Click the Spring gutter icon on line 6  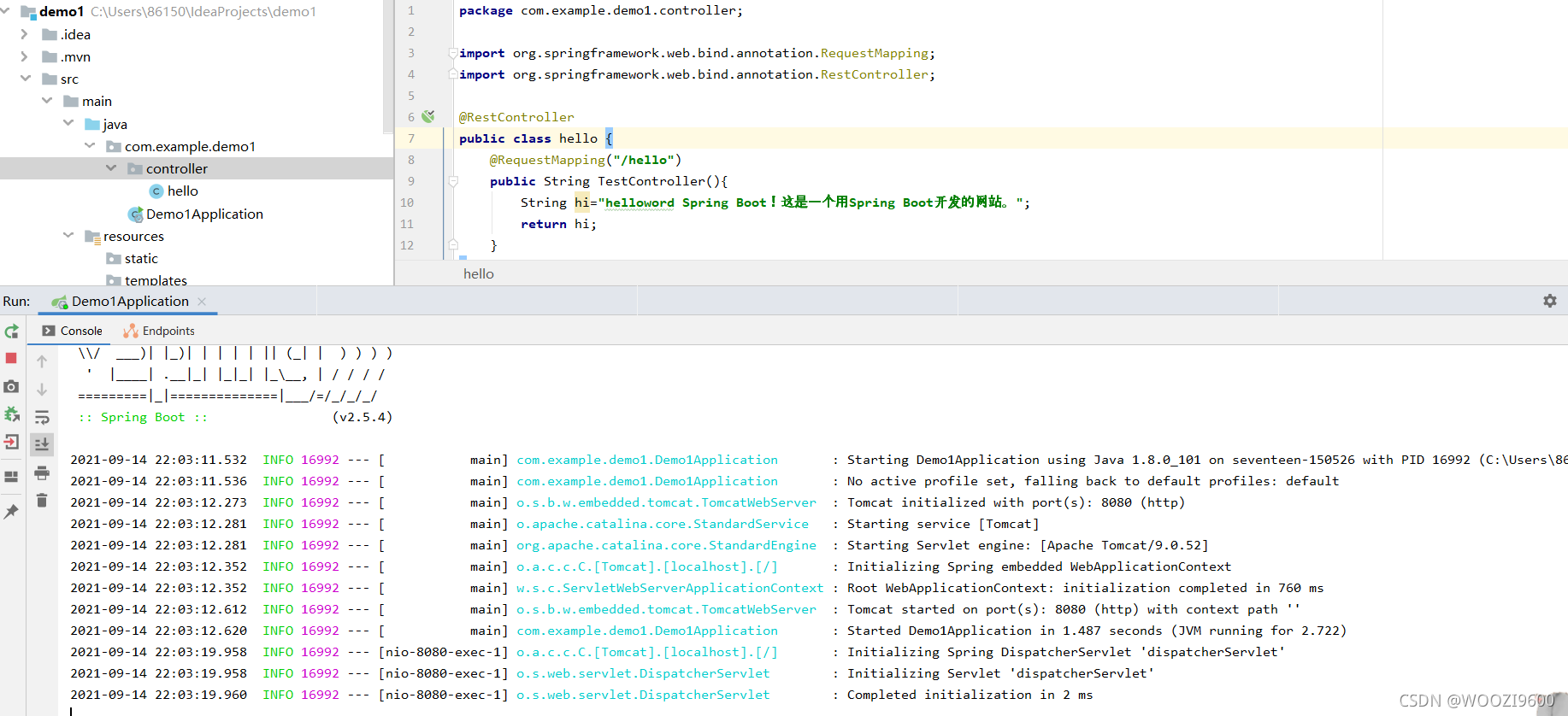(x=428, y=116)
